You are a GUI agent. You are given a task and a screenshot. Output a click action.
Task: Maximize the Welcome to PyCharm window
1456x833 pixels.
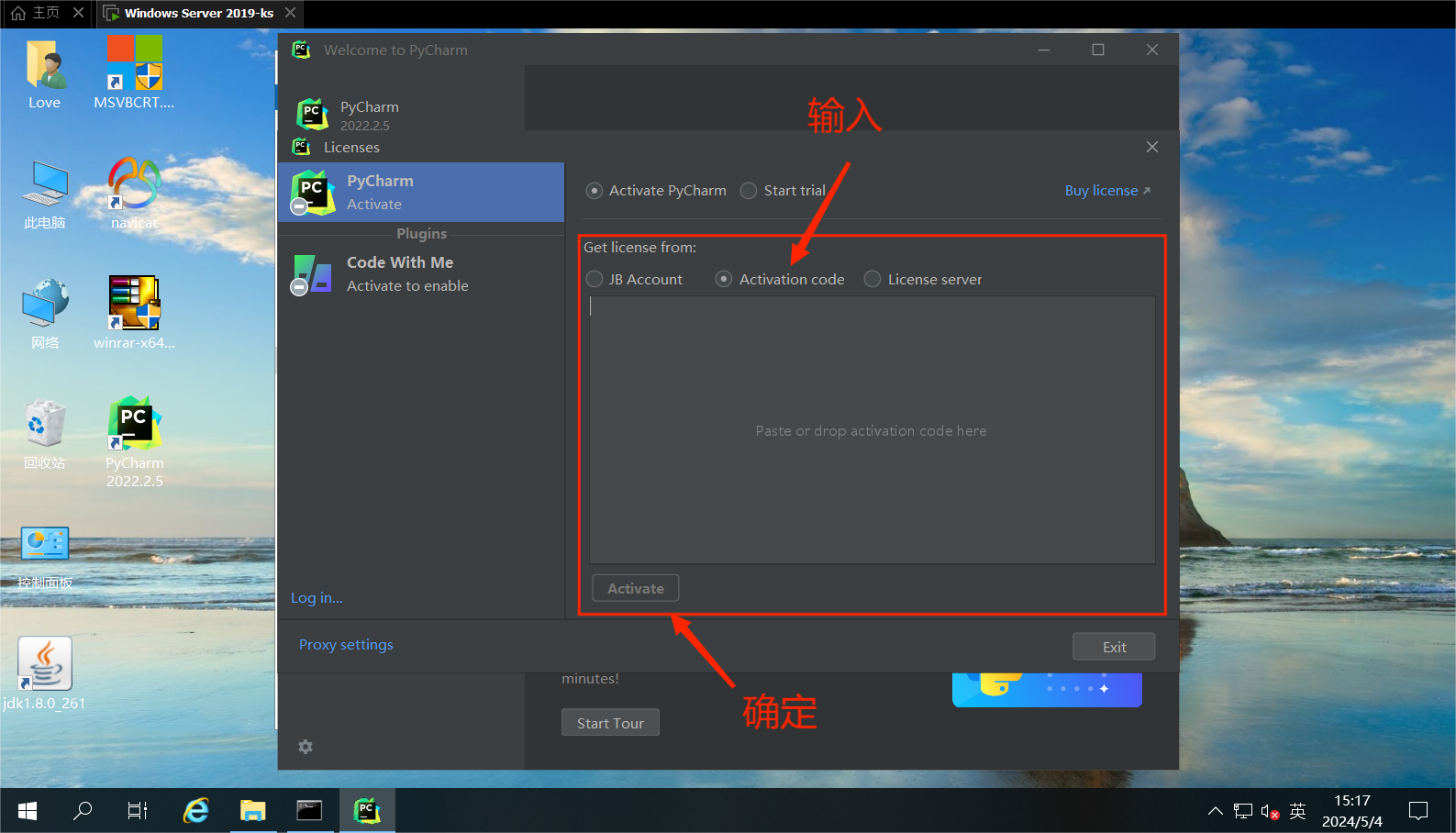click(x=1098, y=50)
